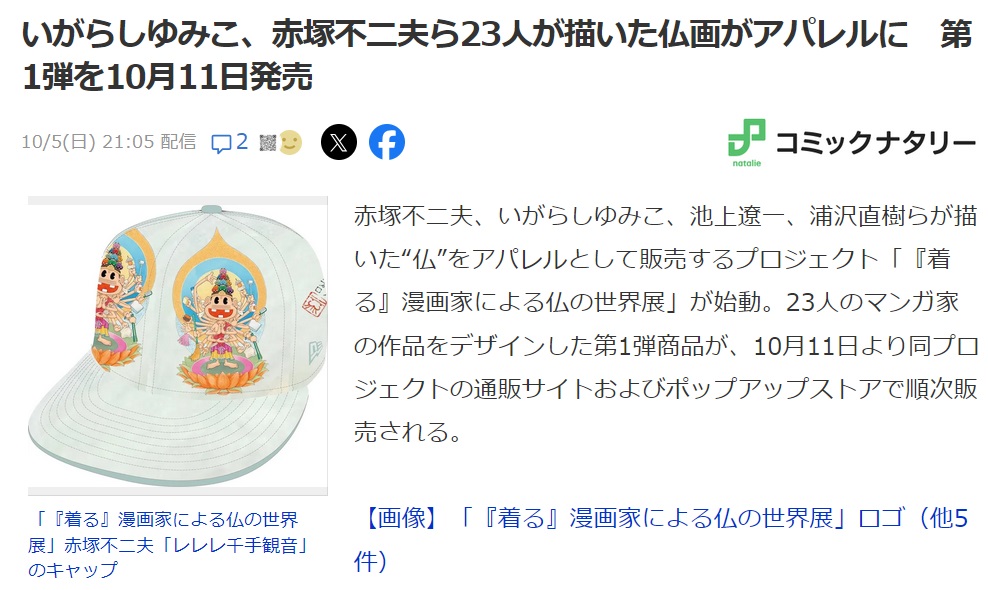Share the article on Facebook
This screenshot has width=988, height=590.
(x=386, y=142)
